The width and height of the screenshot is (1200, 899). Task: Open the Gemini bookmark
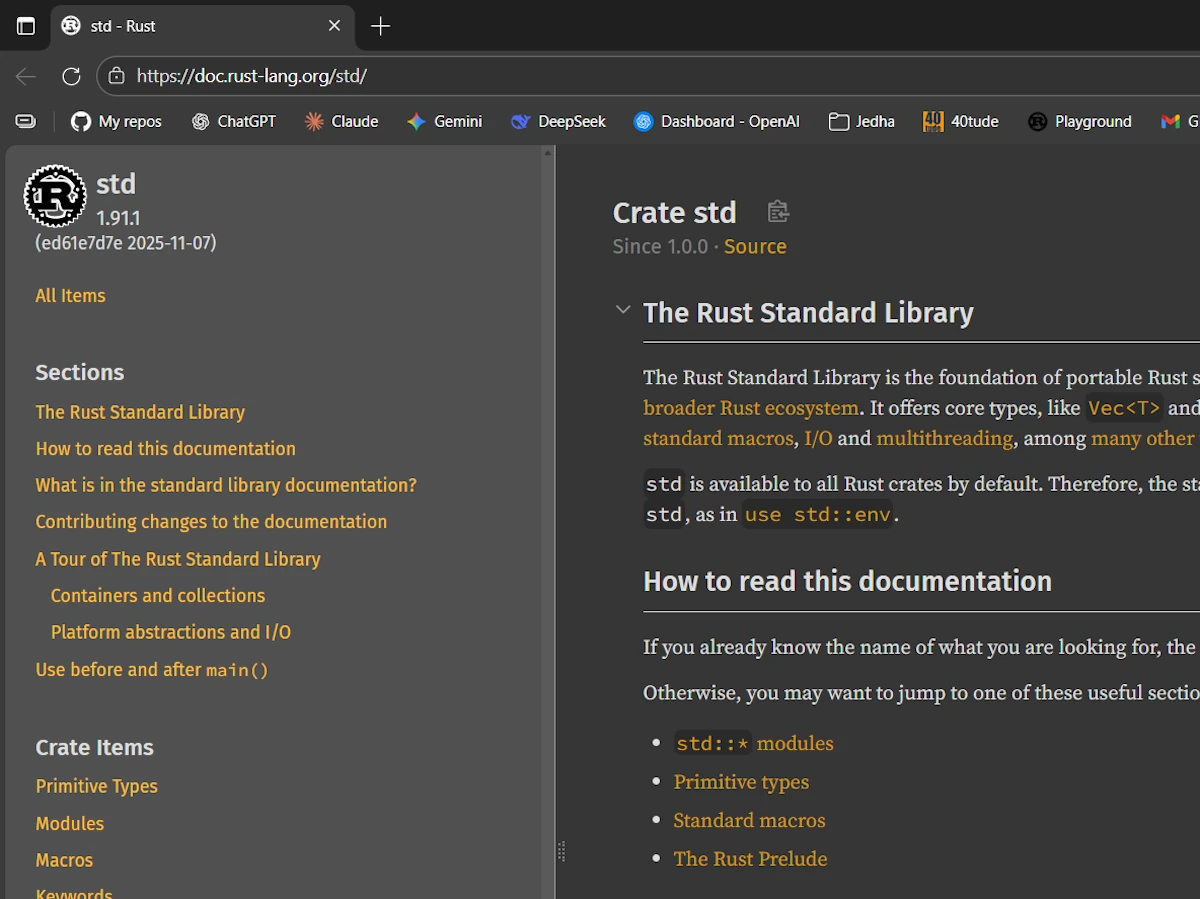[x=444, y=121]
